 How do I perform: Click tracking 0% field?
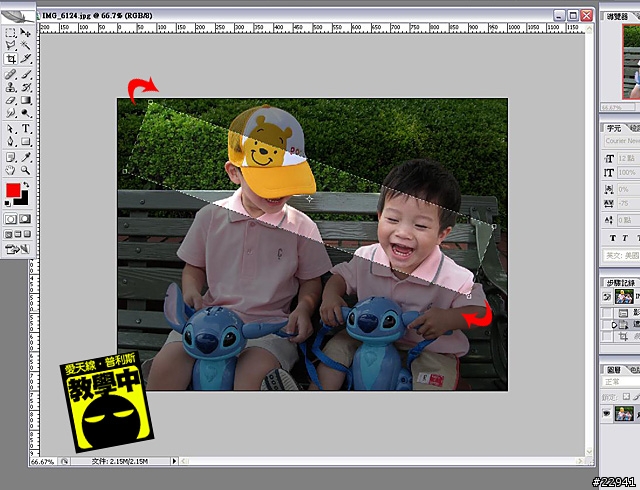[x=628, y=189]
